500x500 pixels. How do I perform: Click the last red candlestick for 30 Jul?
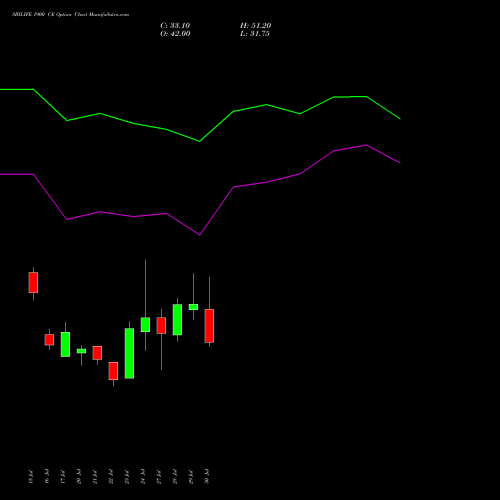[209, 326]
